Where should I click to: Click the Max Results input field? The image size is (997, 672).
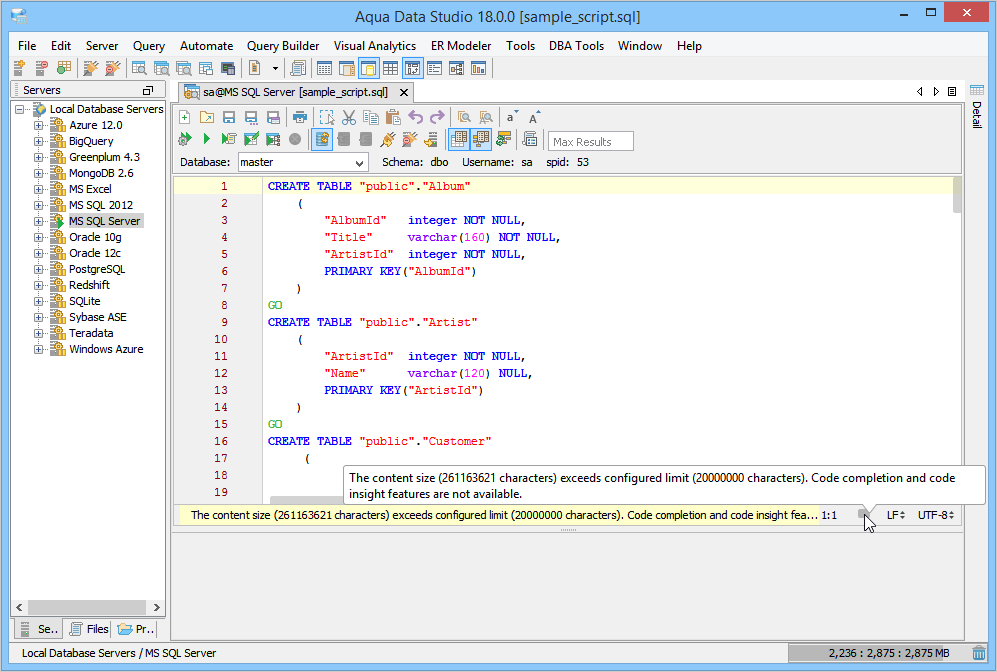591,141
